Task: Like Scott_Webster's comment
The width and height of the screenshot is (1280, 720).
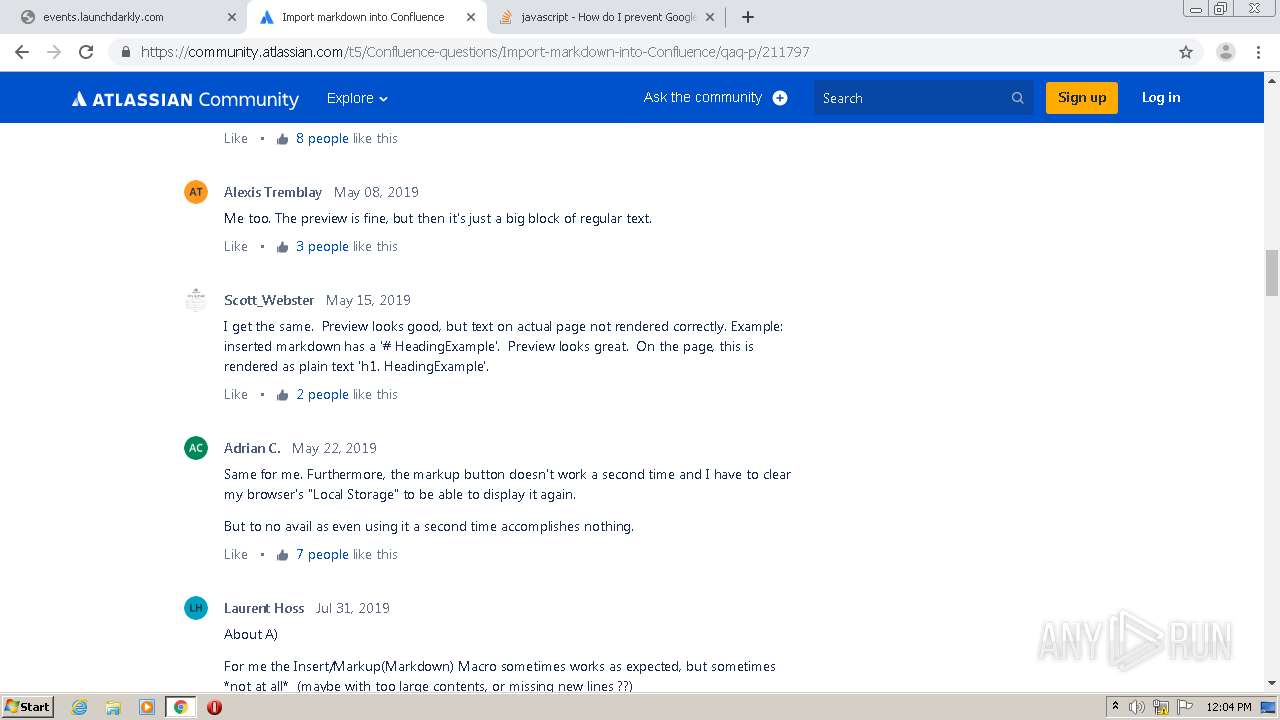Action: pos(236,395)
